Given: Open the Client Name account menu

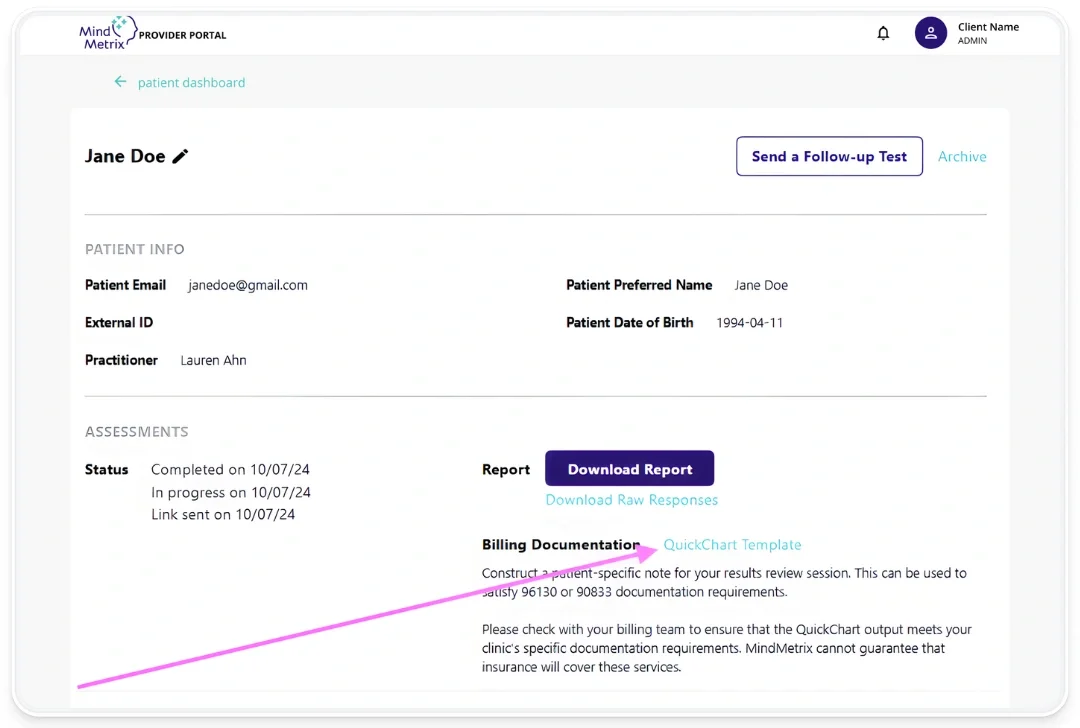Looking at the screenshot, I should (988, 33).
